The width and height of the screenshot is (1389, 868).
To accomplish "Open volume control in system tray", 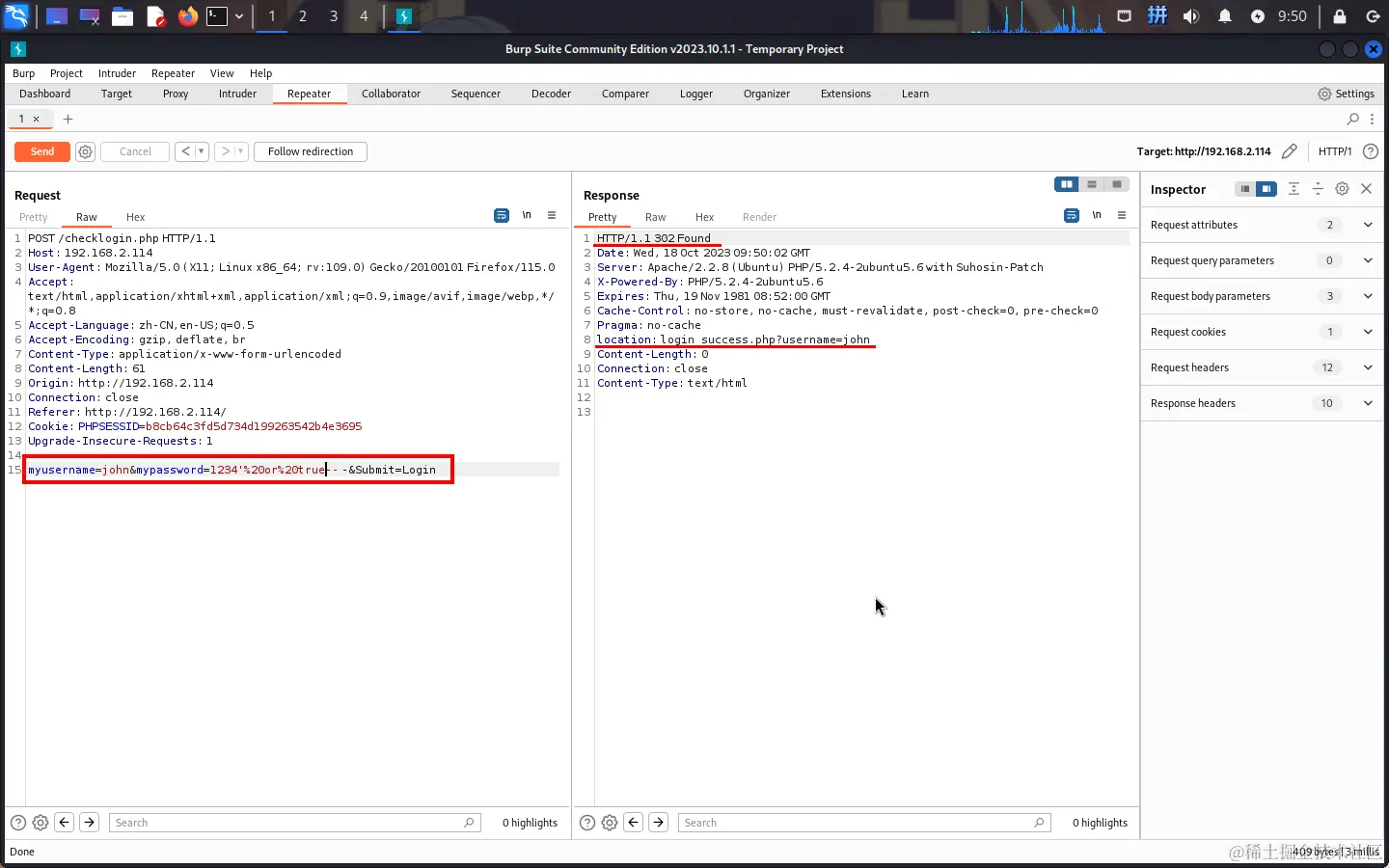I will tap(1191, 16).
